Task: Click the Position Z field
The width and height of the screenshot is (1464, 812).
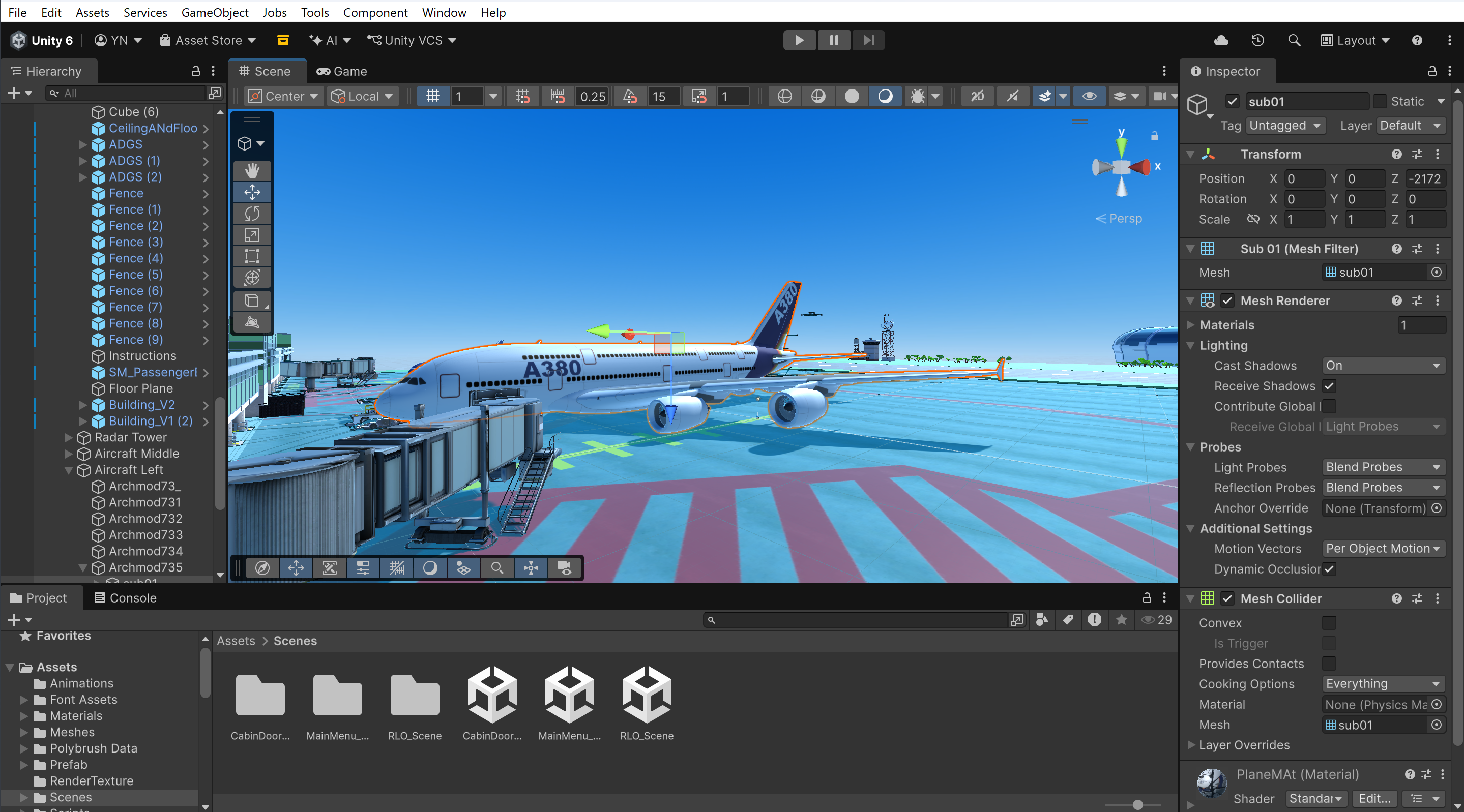Action: coord(1425,178)
